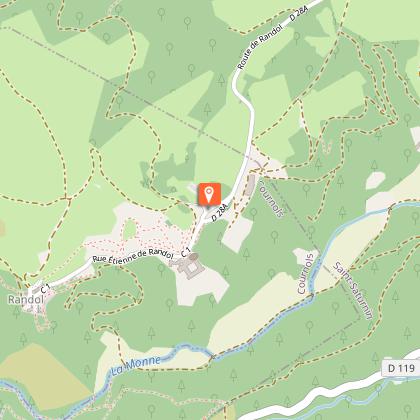This screenshot has height=420, width=420.
Task: Select the small light clearing east of junction
Action: point(376,180)
